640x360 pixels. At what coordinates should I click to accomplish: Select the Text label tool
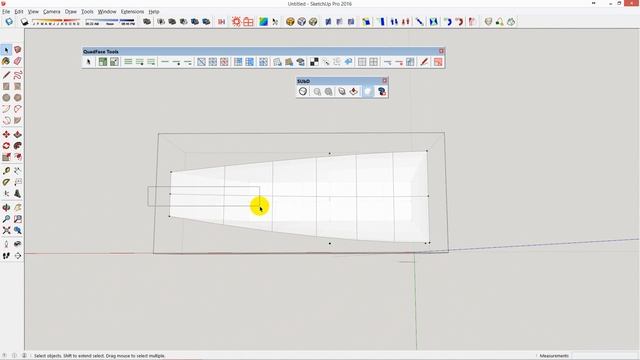click(x=18, y=182)
